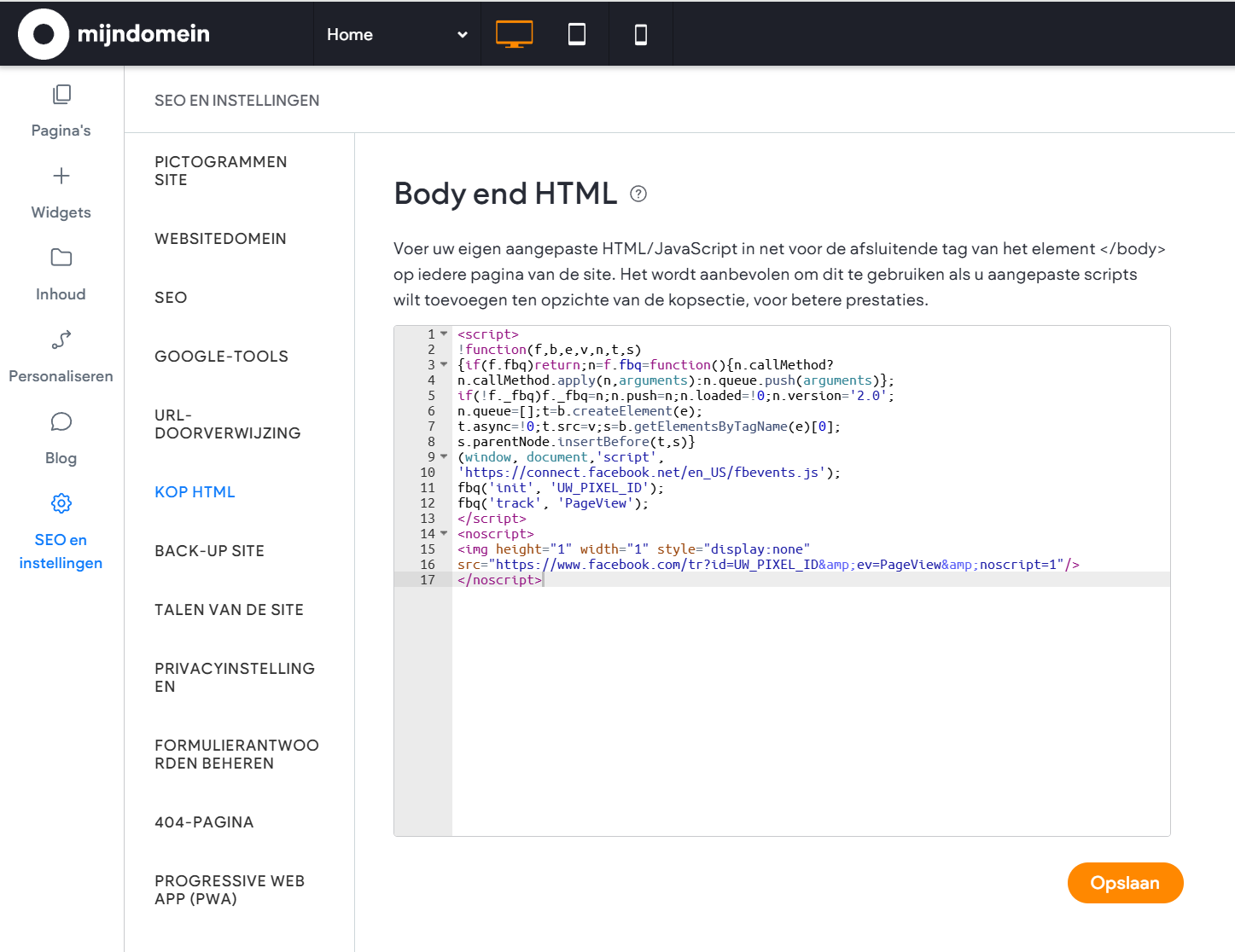Click the mijndomein logo

point(114,34)
